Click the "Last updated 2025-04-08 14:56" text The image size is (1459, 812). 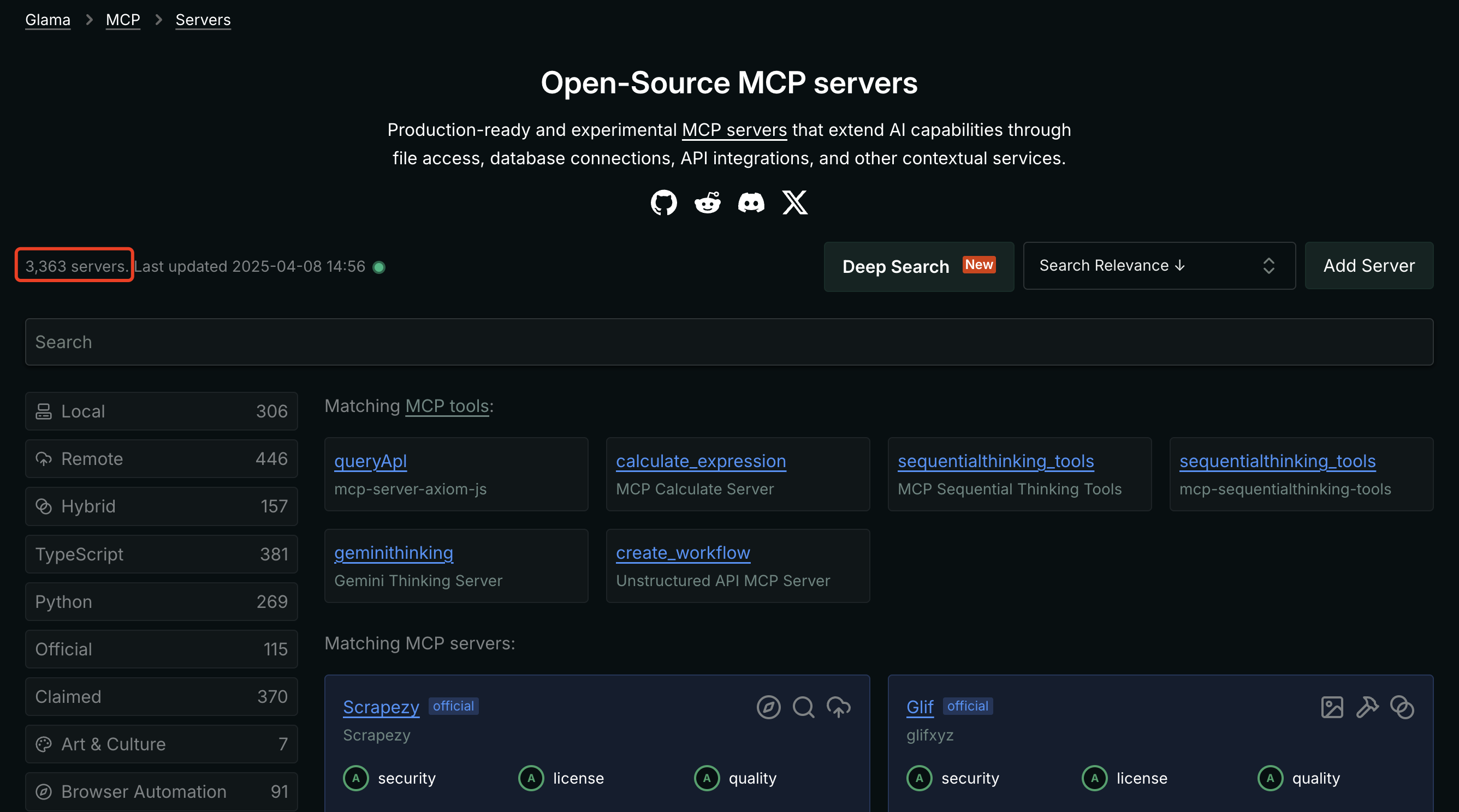click(x=250, y=266)
